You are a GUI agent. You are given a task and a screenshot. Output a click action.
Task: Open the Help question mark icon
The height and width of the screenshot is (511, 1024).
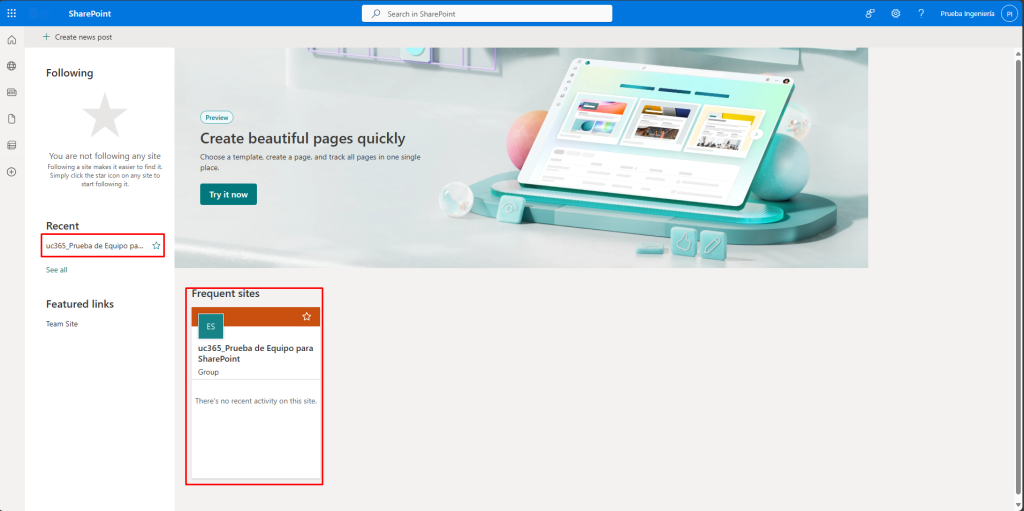tap(920, 13)
